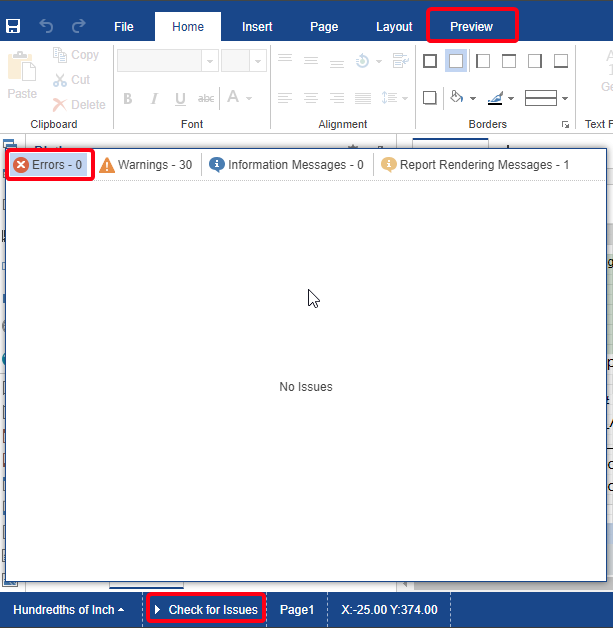This screenshot has width=613, height=628.
Task: Show the Errors - 0 list
Action: [49, 164]
